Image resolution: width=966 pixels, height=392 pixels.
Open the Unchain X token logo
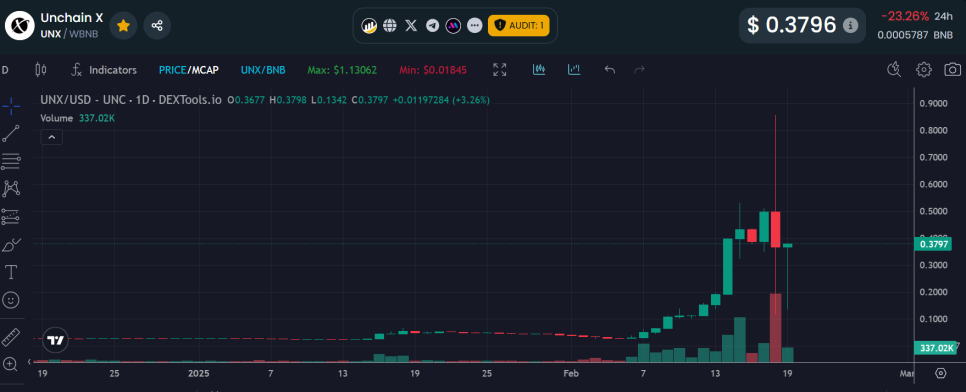(x=20, y=25)
